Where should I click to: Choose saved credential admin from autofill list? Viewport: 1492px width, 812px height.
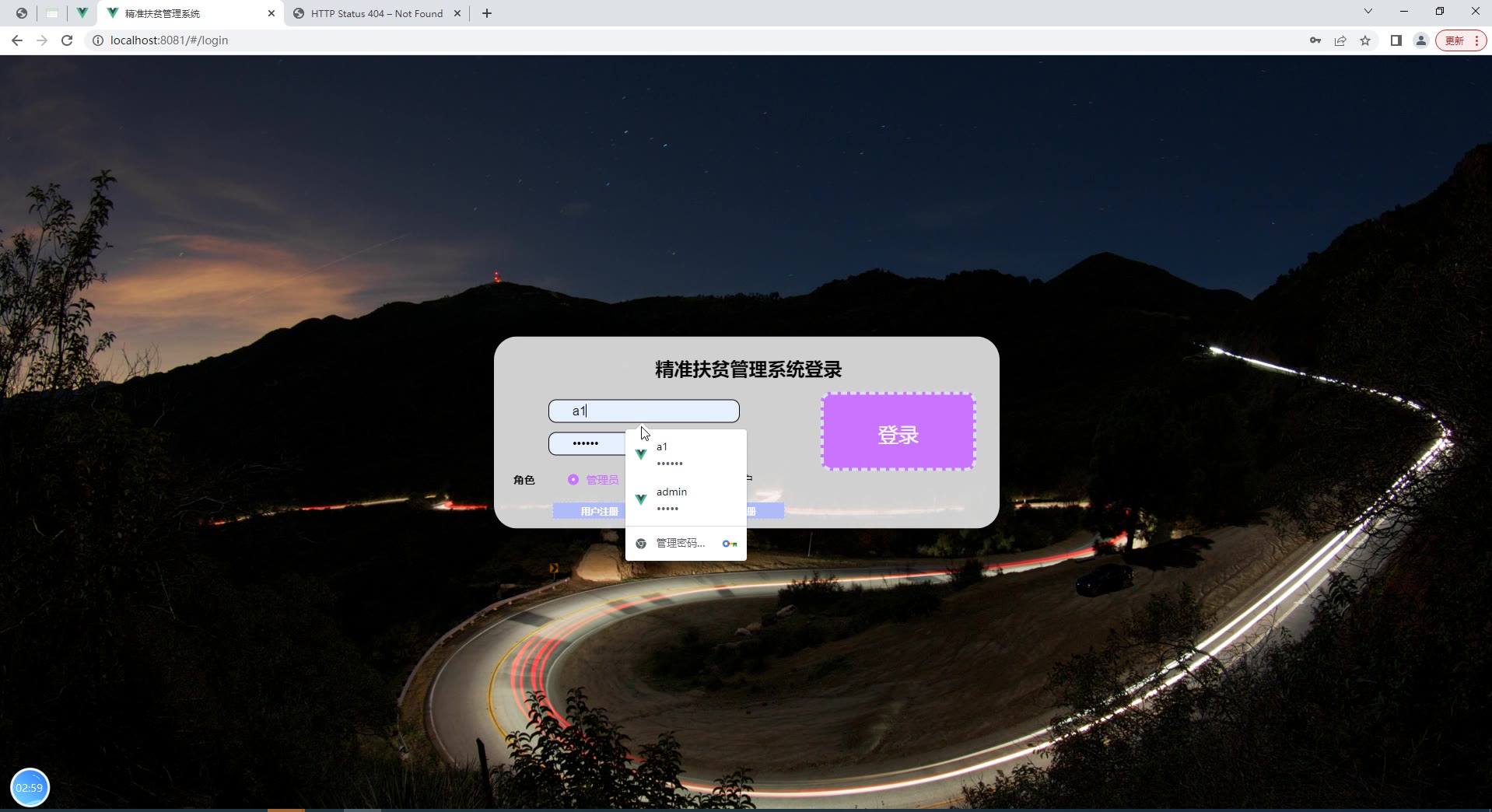[686, 499]
